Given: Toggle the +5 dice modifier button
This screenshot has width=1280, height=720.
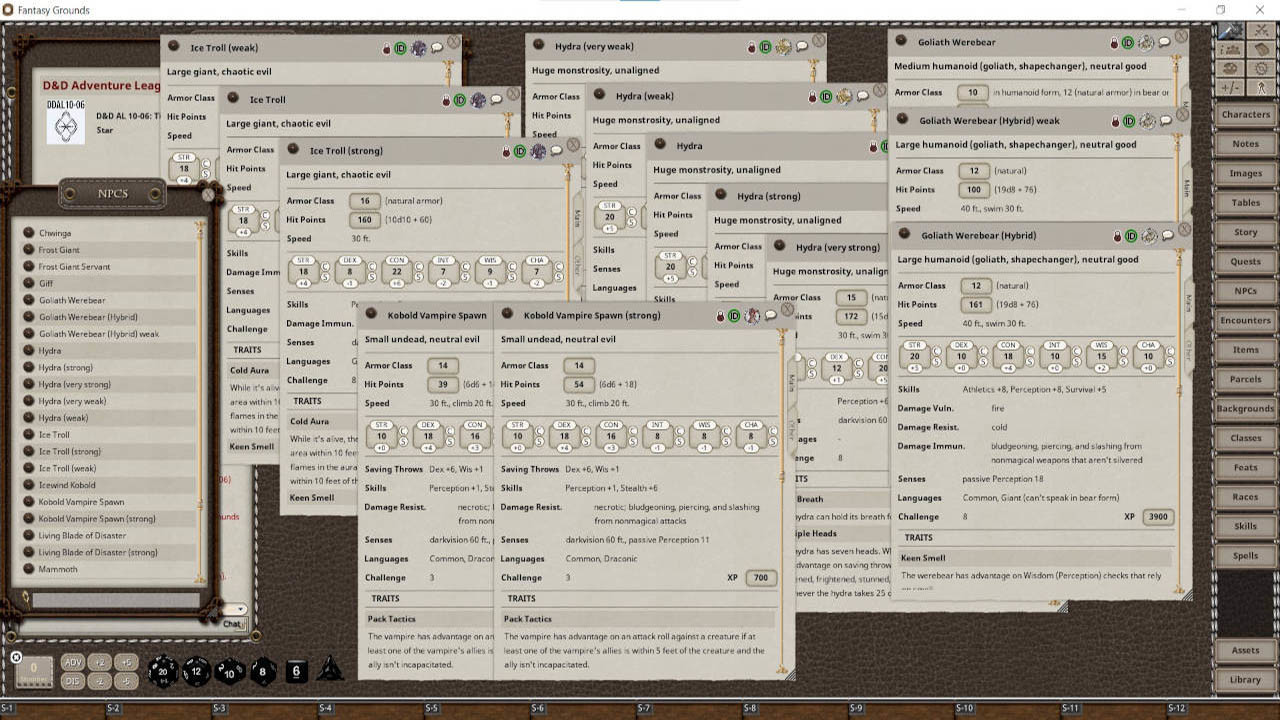Looking at the screenshot, I should coord(127,660).
